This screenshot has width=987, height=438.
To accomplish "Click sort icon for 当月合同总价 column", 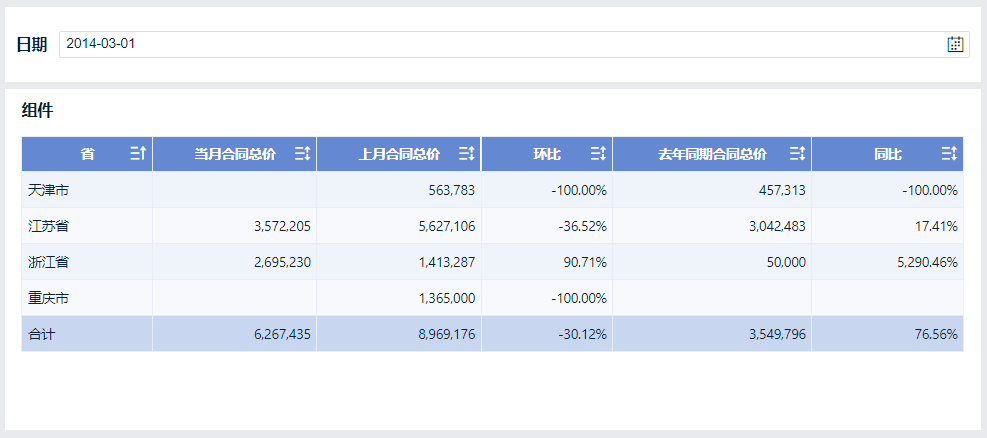I will click(302, 154).
